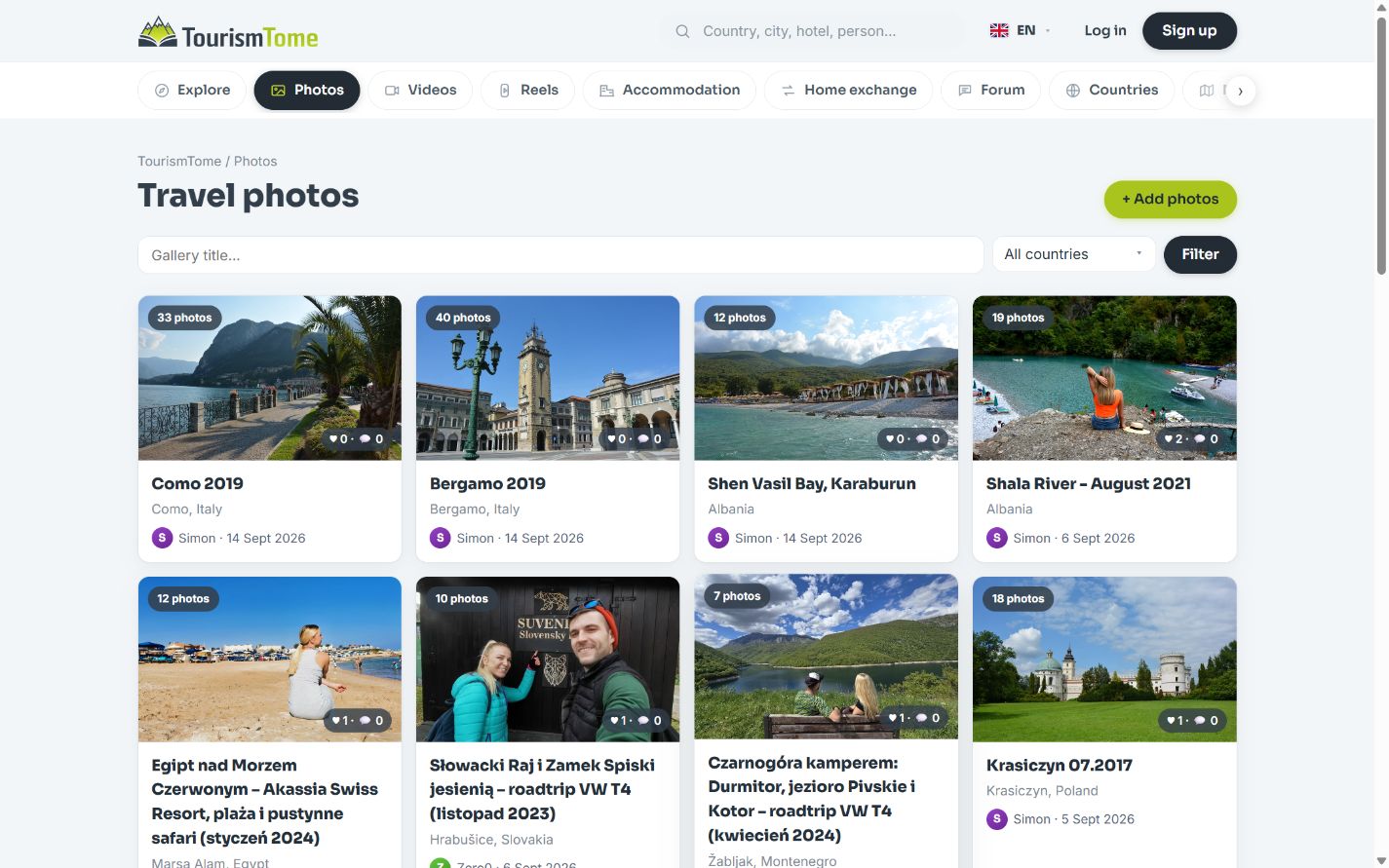Click Simon's avatar under Shala River

(996, 538)
